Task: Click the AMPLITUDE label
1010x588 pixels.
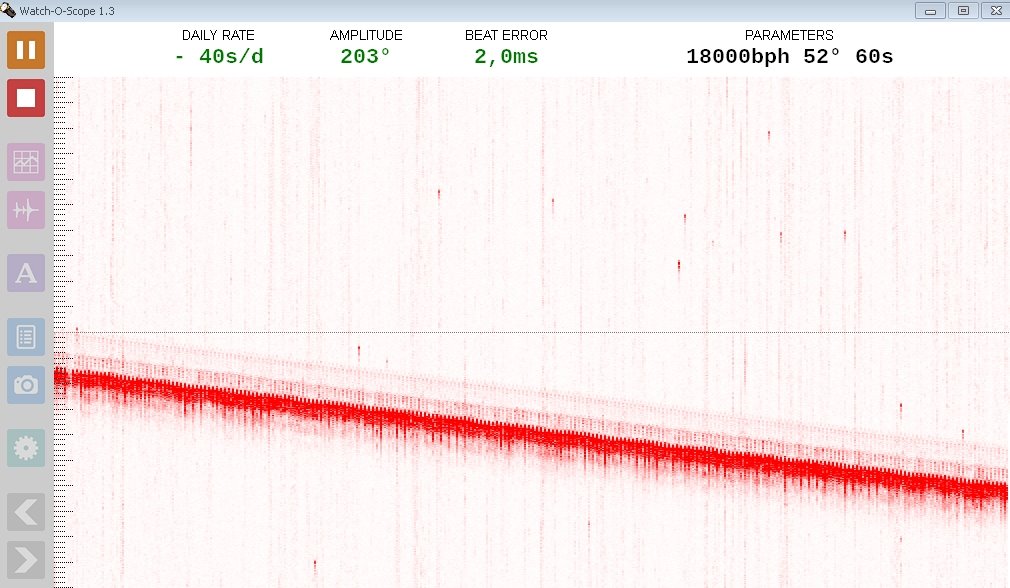Action: point(366,35)
